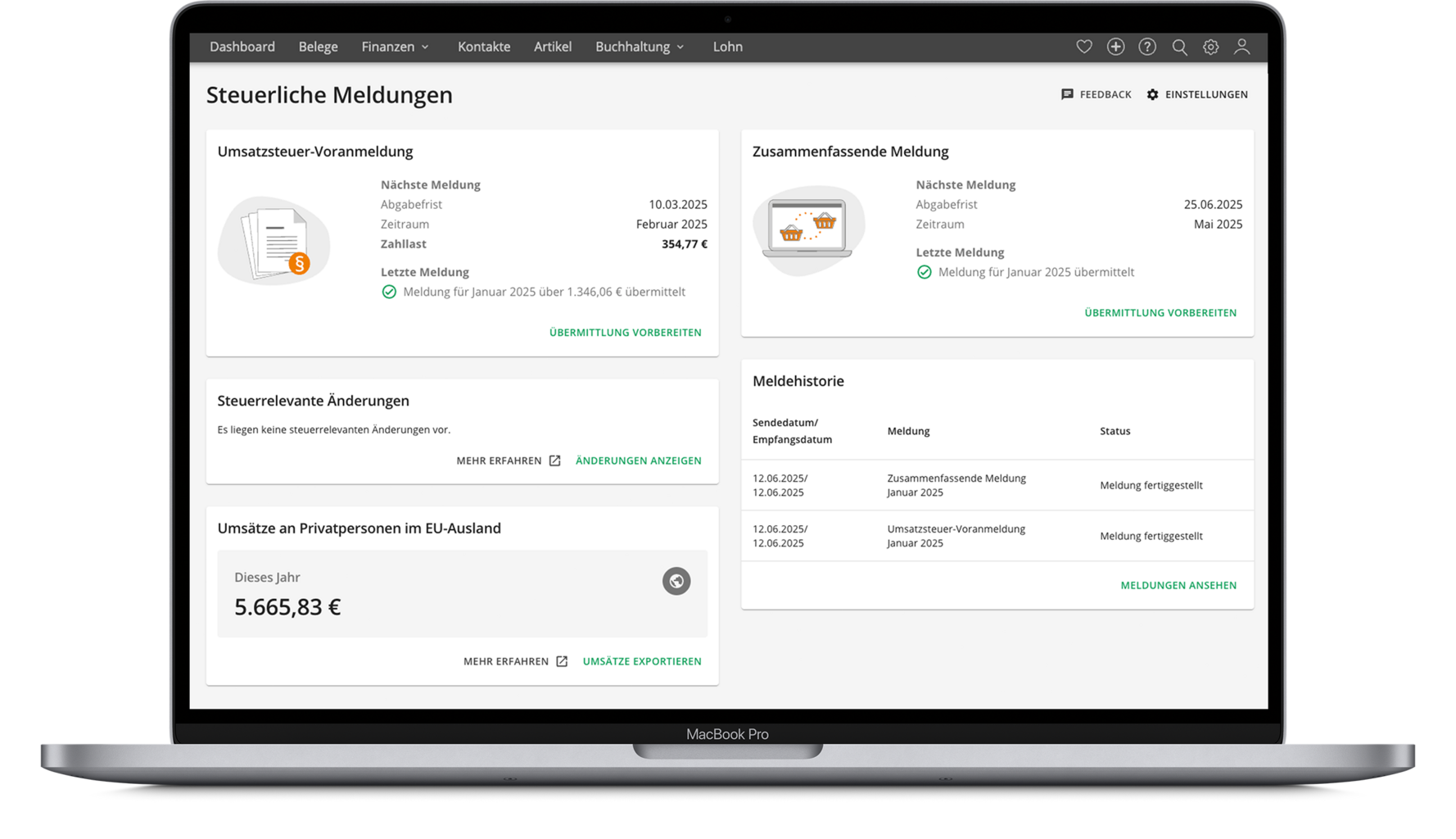Prepare Umsatzsteuer-Voranmeldung transmission

coord(625,333)
